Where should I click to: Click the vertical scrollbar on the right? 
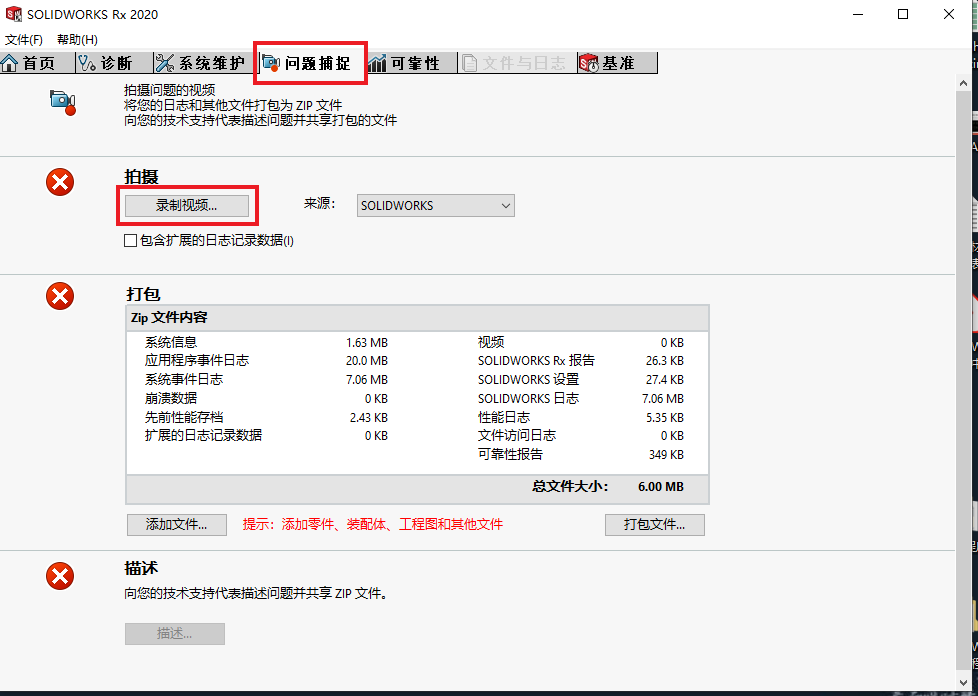pyautogui.click(x=963, y=380)
